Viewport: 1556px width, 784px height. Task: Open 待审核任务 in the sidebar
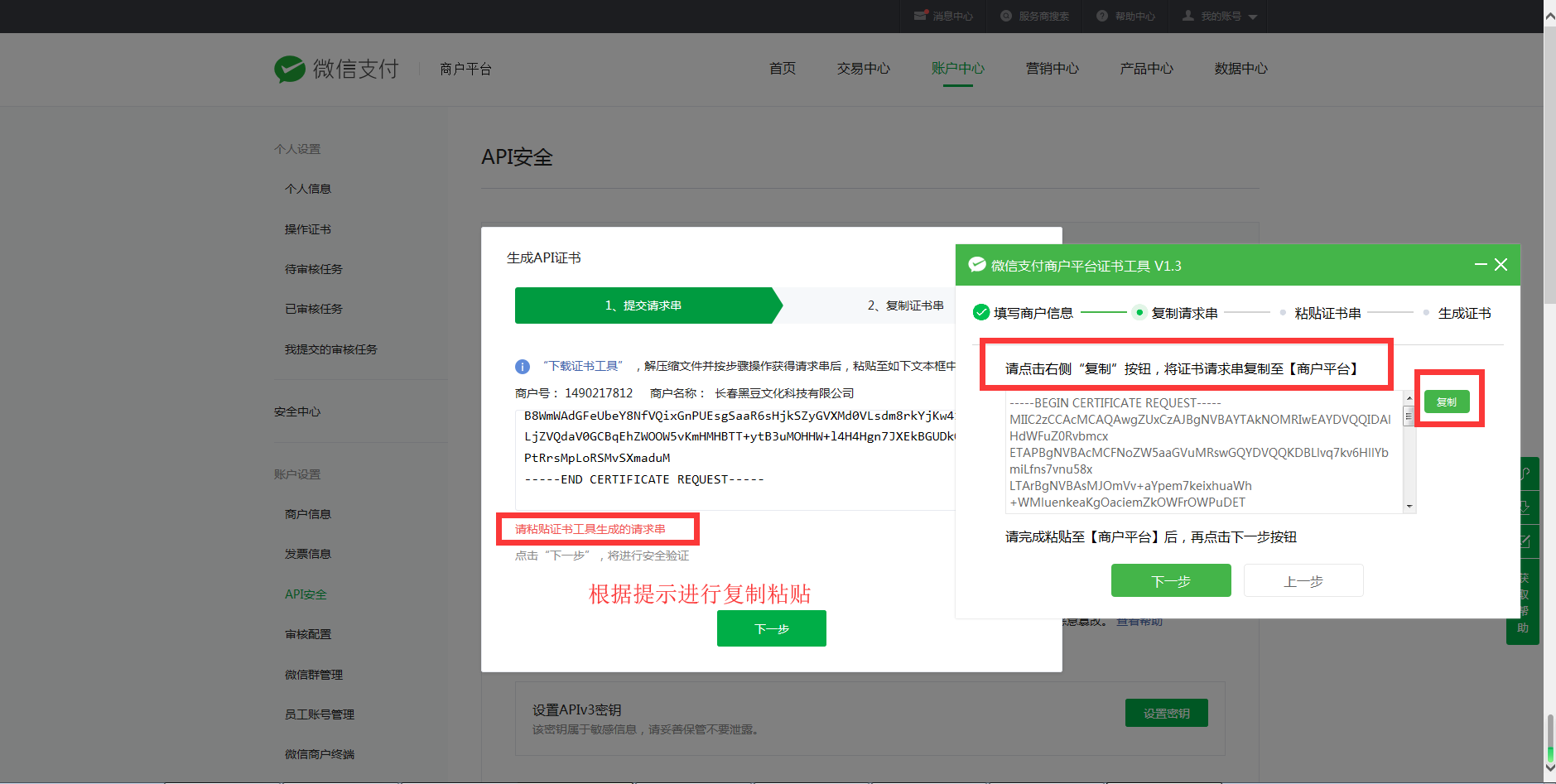[x=314, y=269]
